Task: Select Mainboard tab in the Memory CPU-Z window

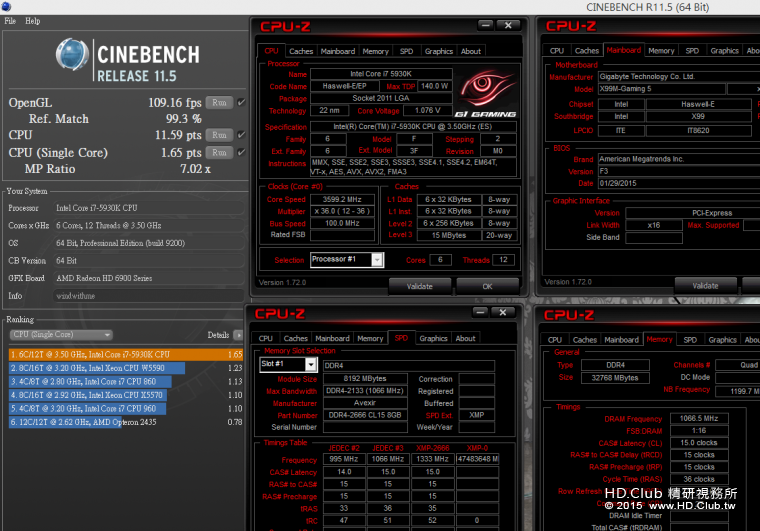Action: (x=621, y=340)
